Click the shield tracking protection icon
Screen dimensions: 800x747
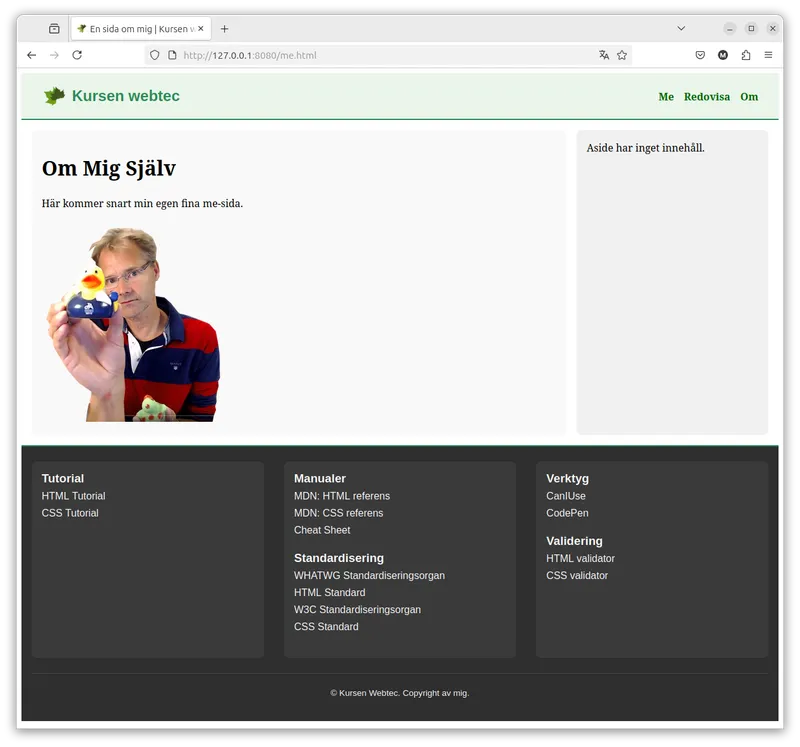pos(155,55)
